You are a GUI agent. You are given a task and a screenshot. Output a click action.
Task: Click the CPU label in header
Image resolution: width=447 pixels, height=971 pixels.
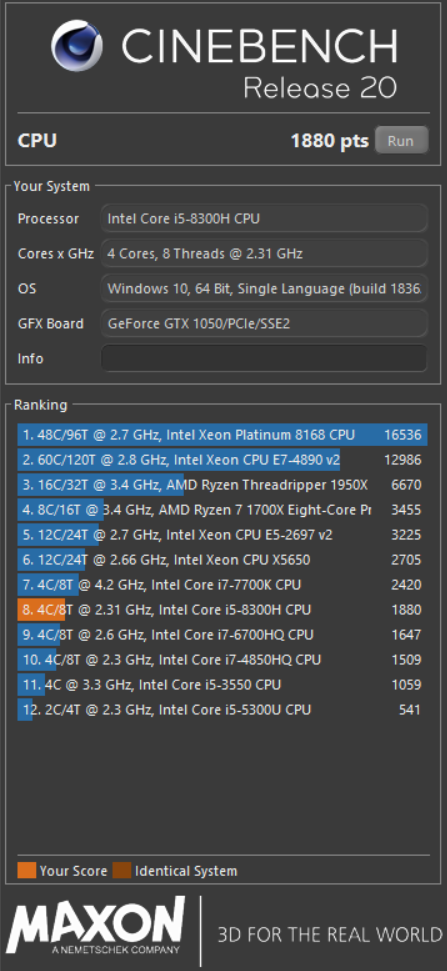coord(37,141)
